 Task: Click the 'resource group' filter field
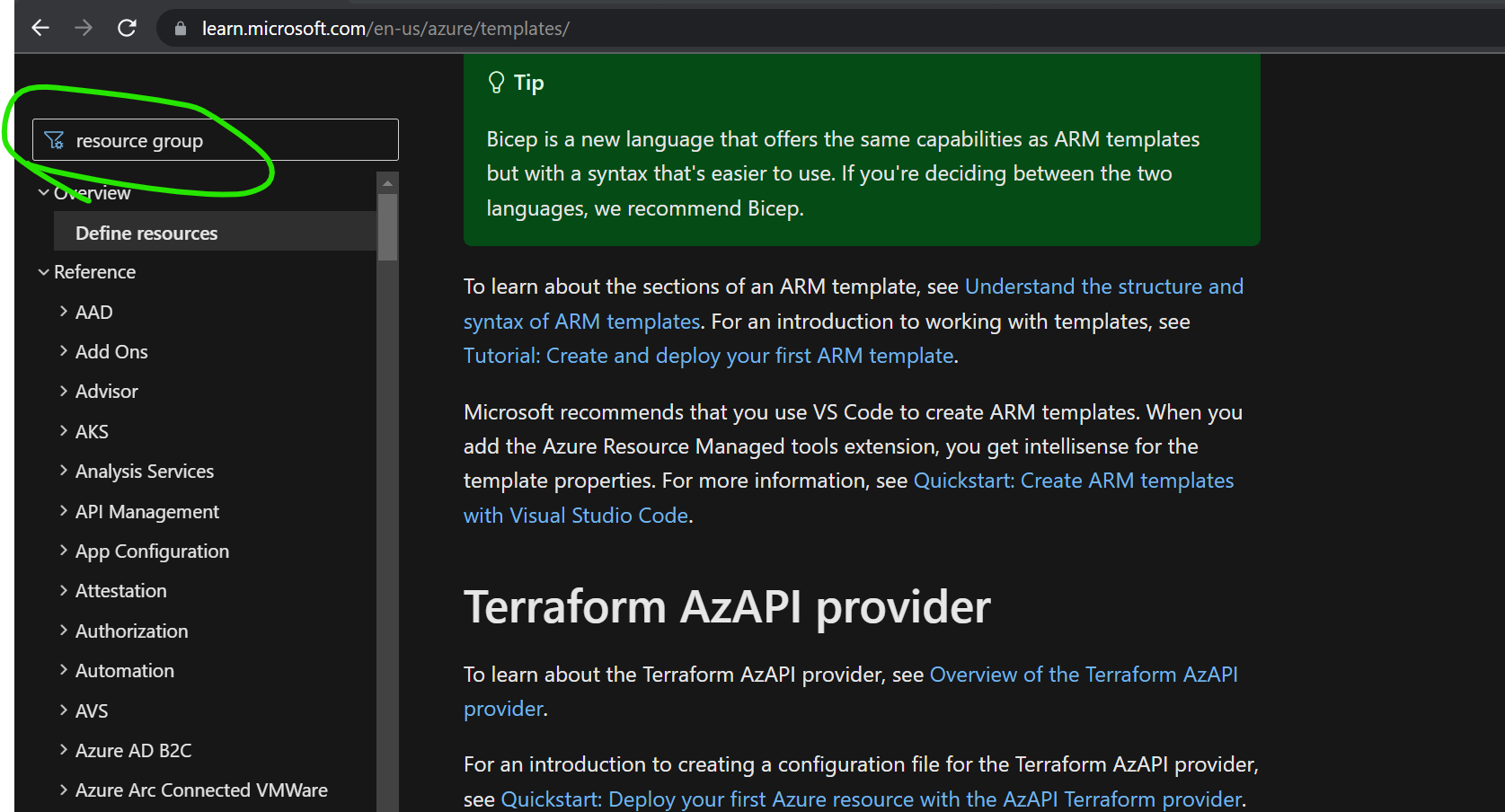(x=216, y=140)
